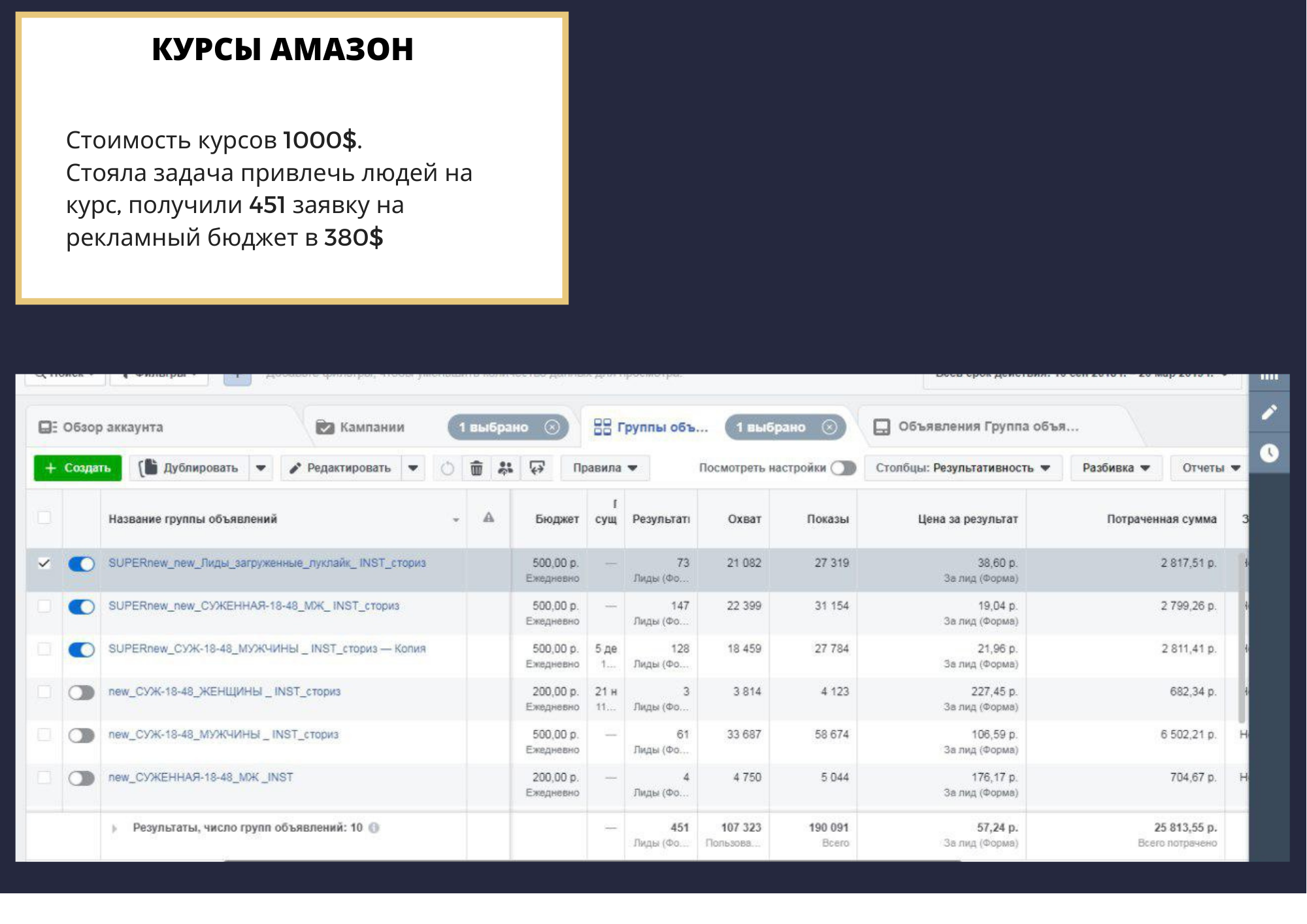Open the dropdown arrow next to Дублировать

(261, 468)
